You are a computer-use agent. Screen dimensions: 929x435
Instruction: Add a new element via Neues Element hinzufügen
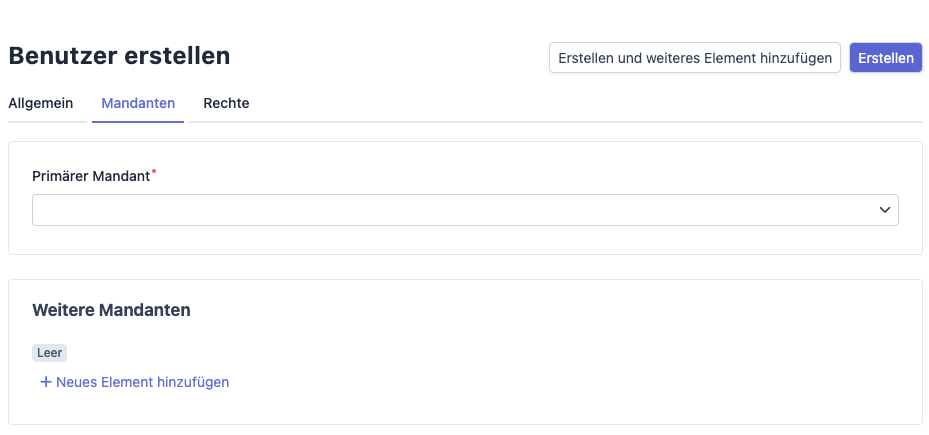134,382
